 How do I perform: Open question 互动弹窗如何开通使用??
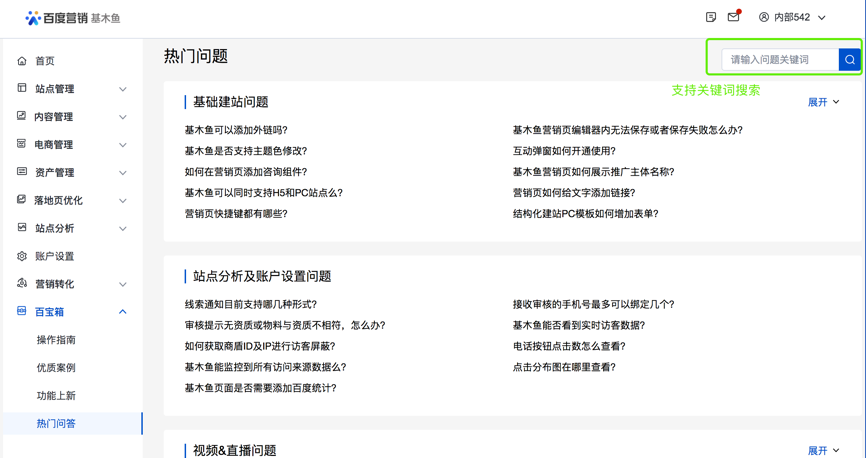[x=564, y=151]
